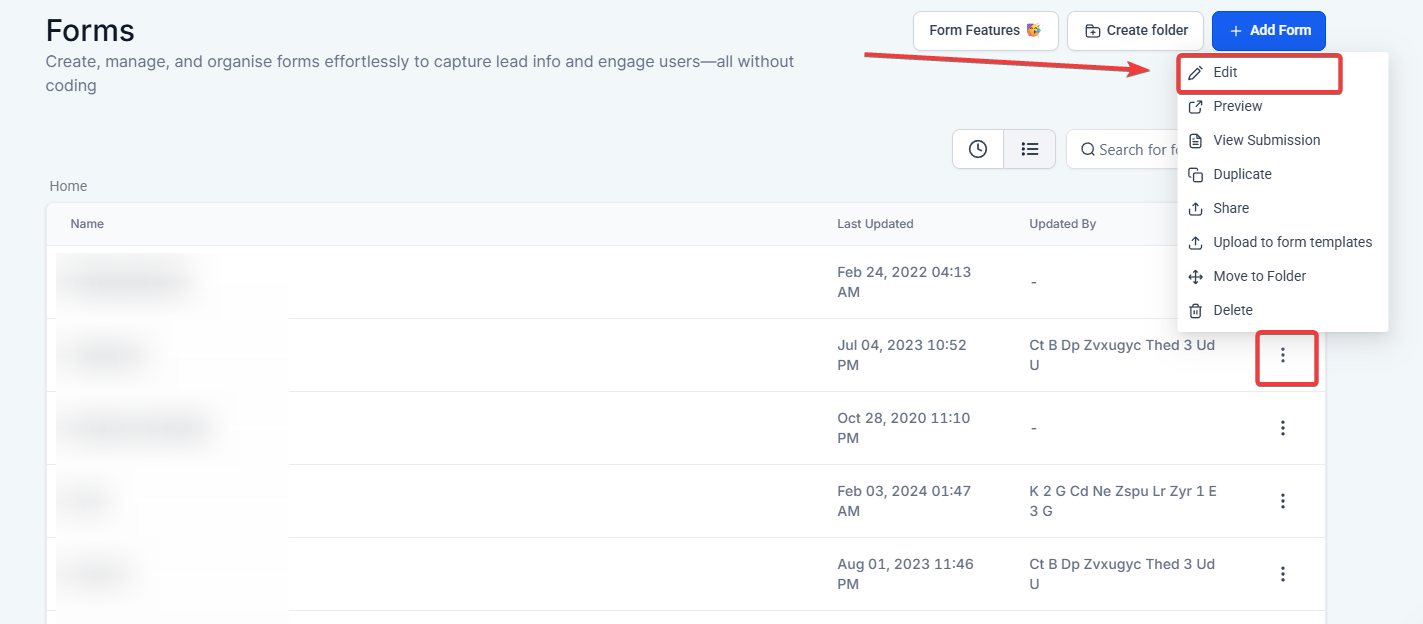Click the Duplicate copy icon
This screenshot has width=1423, height=624.
coord(1195,175)
